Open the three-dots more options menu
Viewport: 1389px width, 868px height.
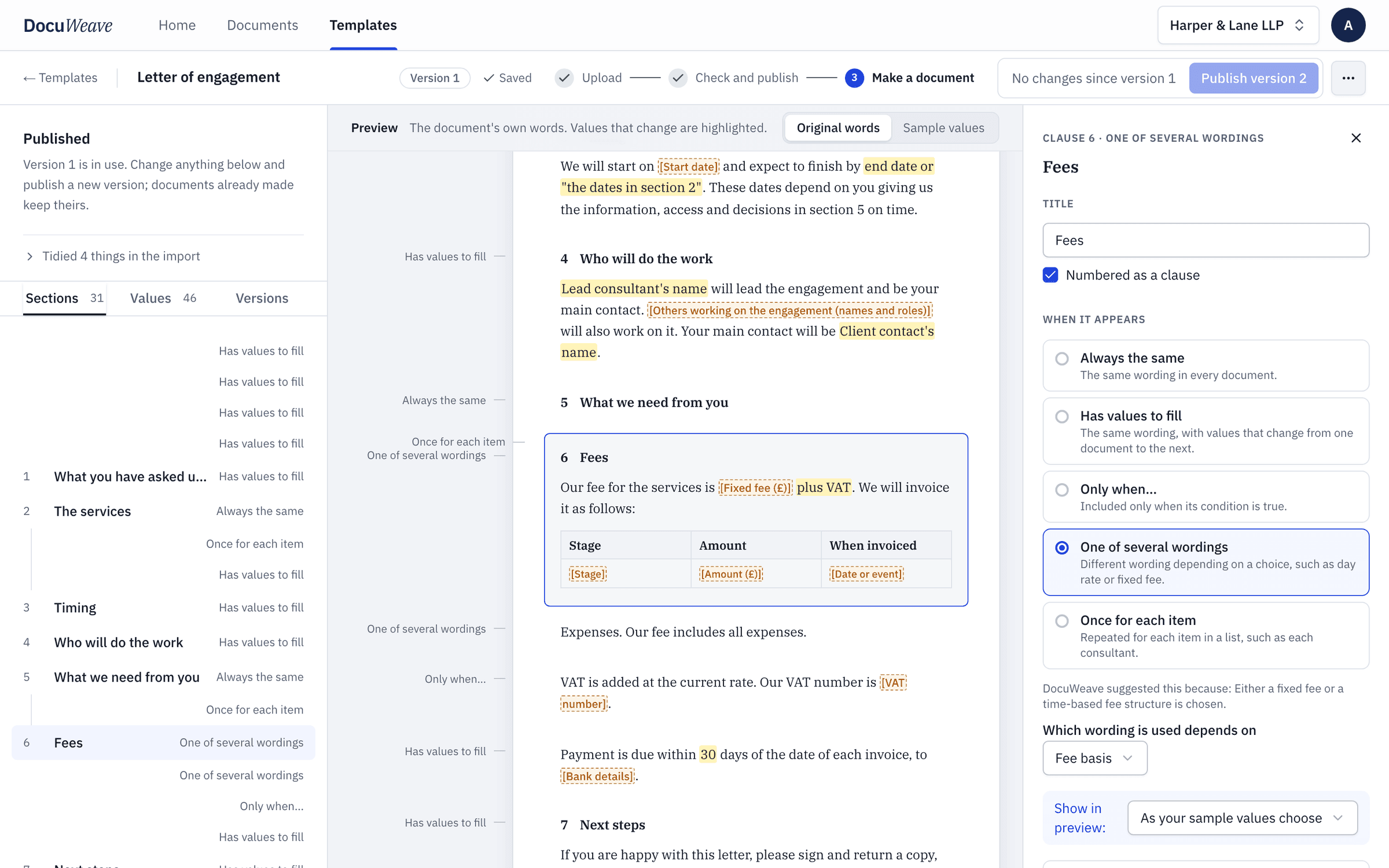coord(1348,78)
